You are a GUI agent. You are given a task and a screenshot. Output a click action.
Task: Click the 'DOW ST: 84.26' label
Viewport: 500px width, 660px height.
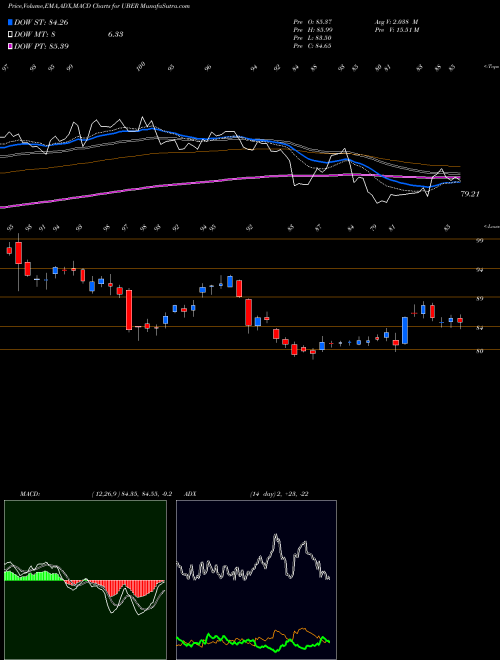[41, 22]
